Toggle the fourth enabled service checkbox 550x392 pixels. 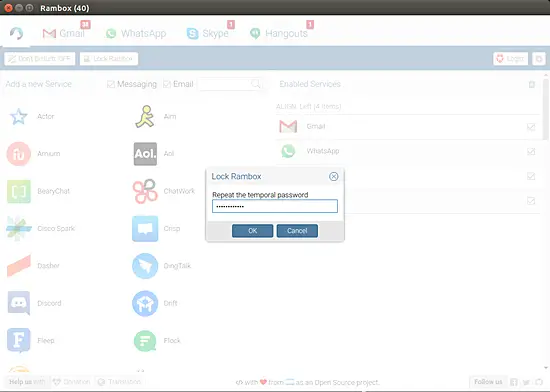point(531,201)
